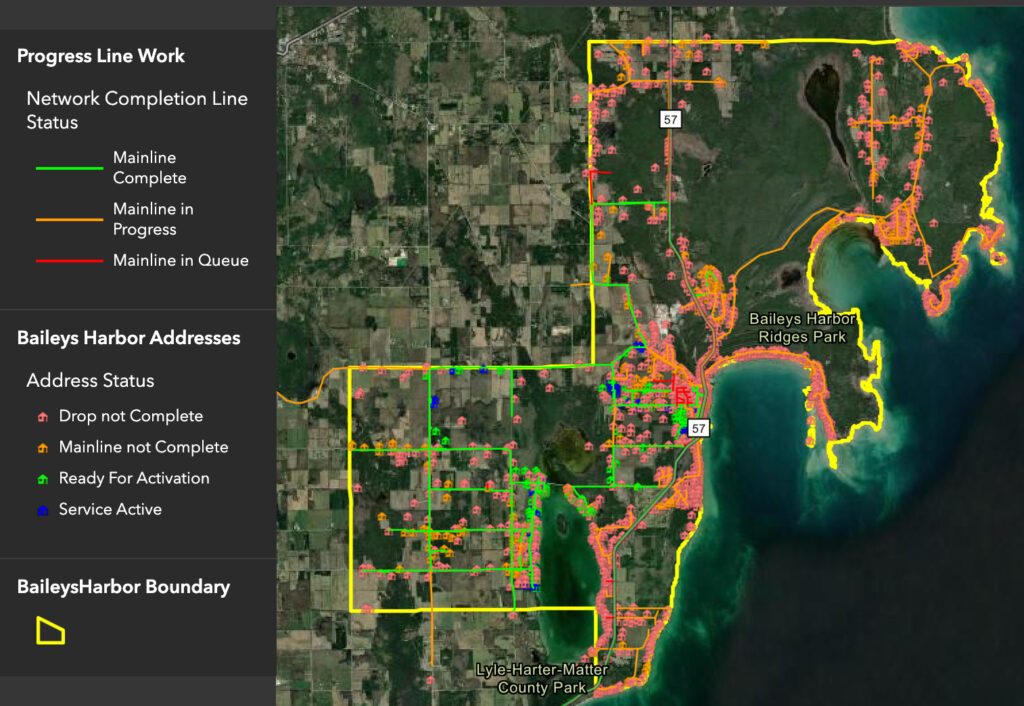Click the Network Completion Line Status subheading
The height and width of the screenshot is (706, 1024).
pyautogui.click(x=137, y=110)
